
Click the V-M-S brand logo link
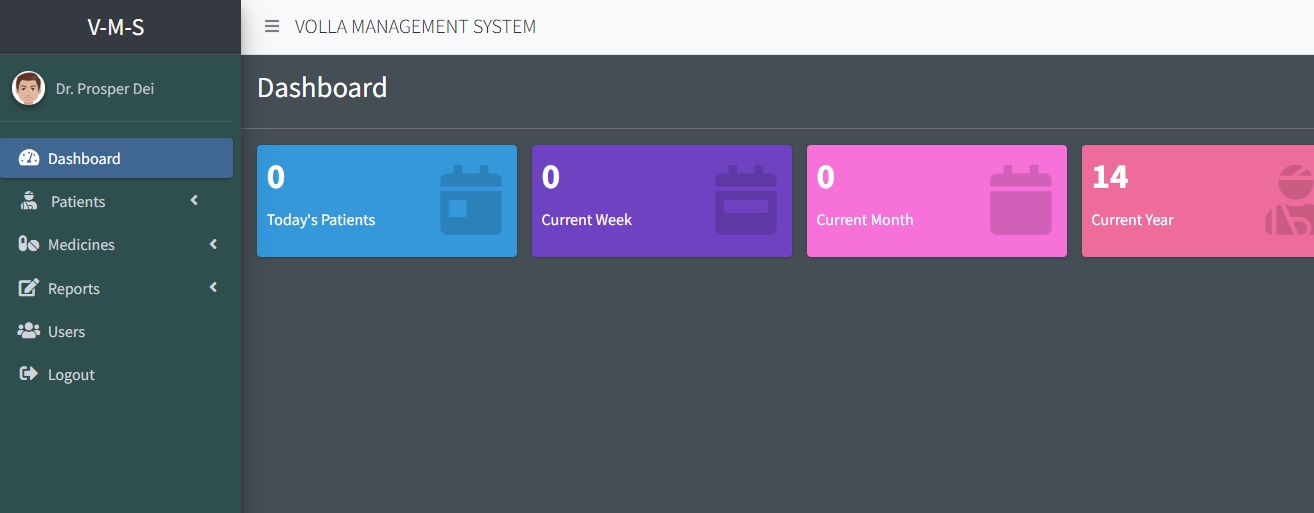[x=116, y=27]
